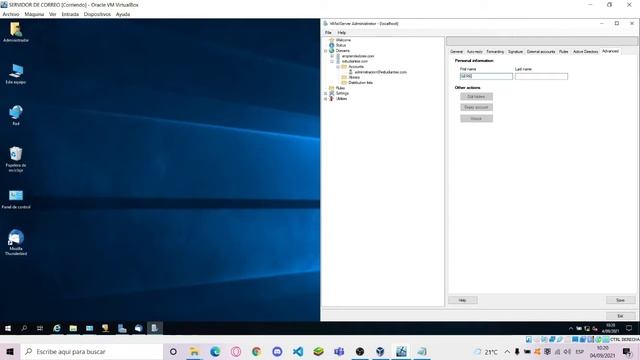Select the Advanced tab
Screen dimensions: 640x360
click(x=611, y=51)
